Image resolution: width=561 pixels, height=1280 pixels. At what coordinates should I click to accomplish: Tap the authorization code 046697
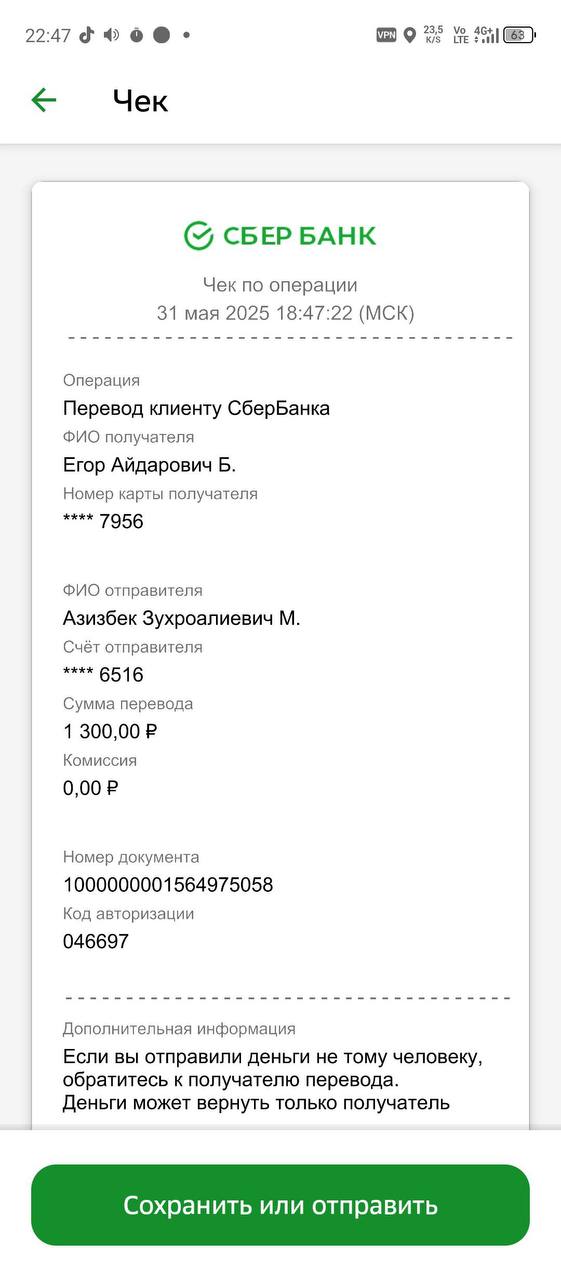pyautogui.click(x=96, y=942)
